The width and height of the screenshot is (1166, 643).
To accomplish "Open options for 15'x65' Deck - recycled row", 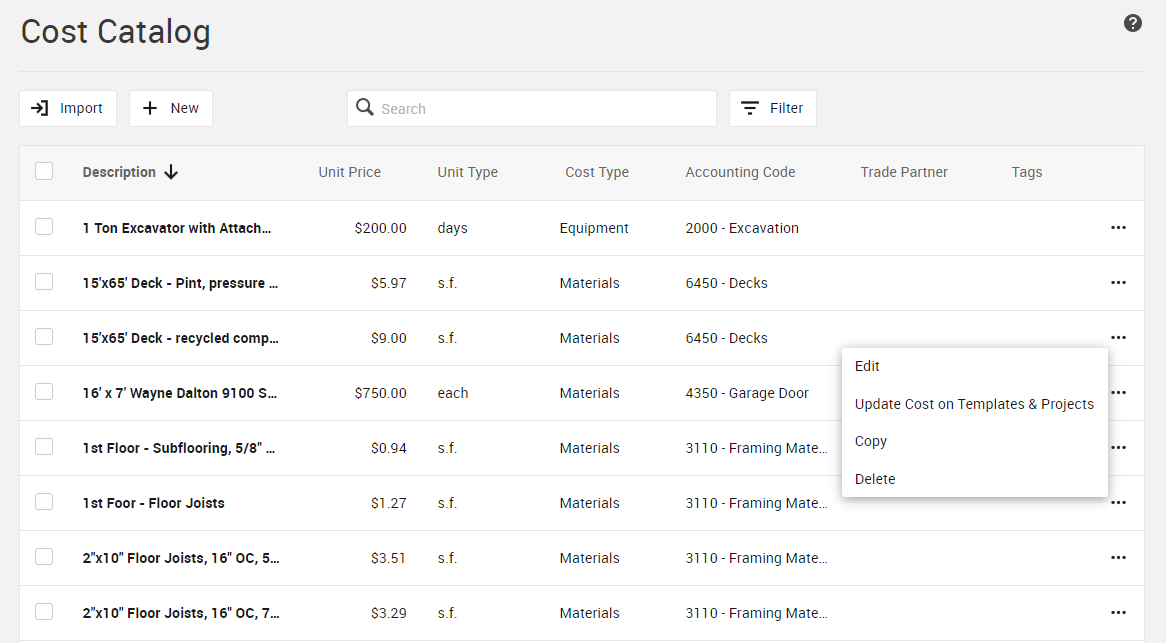I will tap(1118, 337).
